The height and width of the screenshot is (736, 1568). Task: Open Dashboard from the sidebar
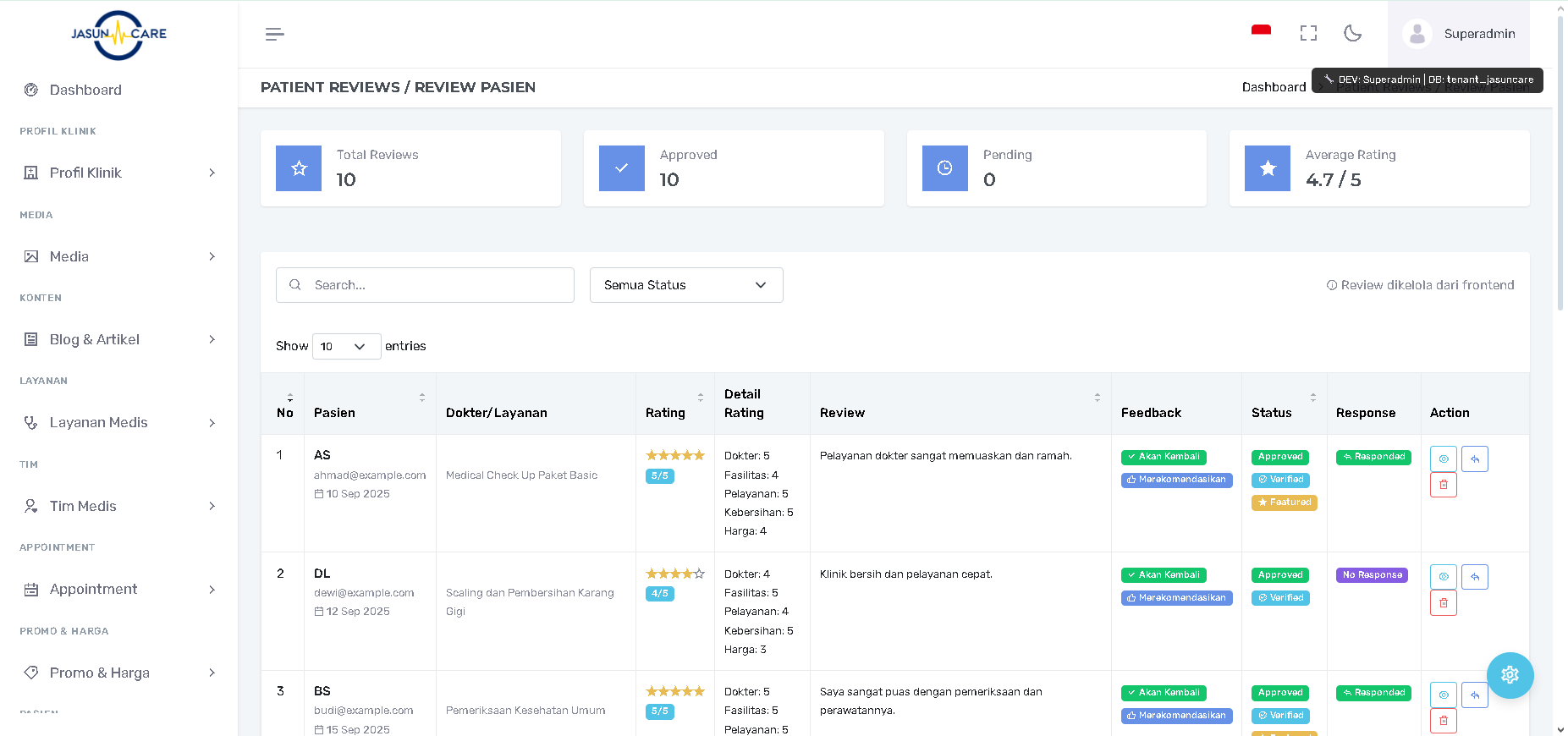pos(85,90)
